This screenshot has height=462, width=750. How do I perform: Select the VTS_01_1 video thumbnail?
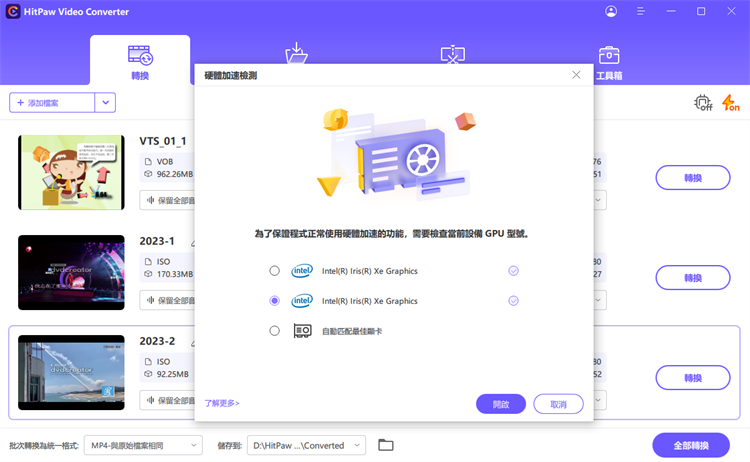coord(71,172)
